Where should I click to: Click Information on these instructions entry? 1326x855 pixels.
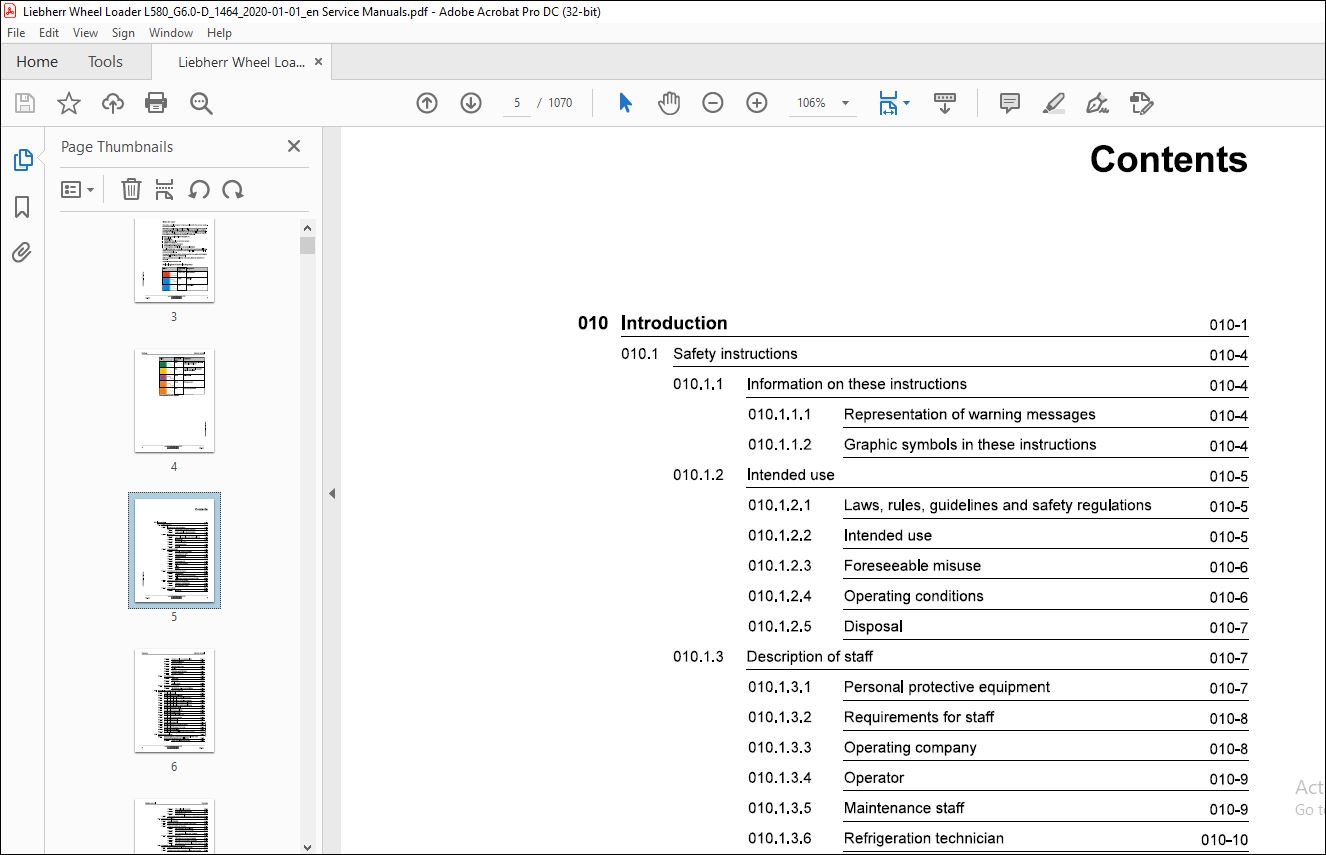856,384
